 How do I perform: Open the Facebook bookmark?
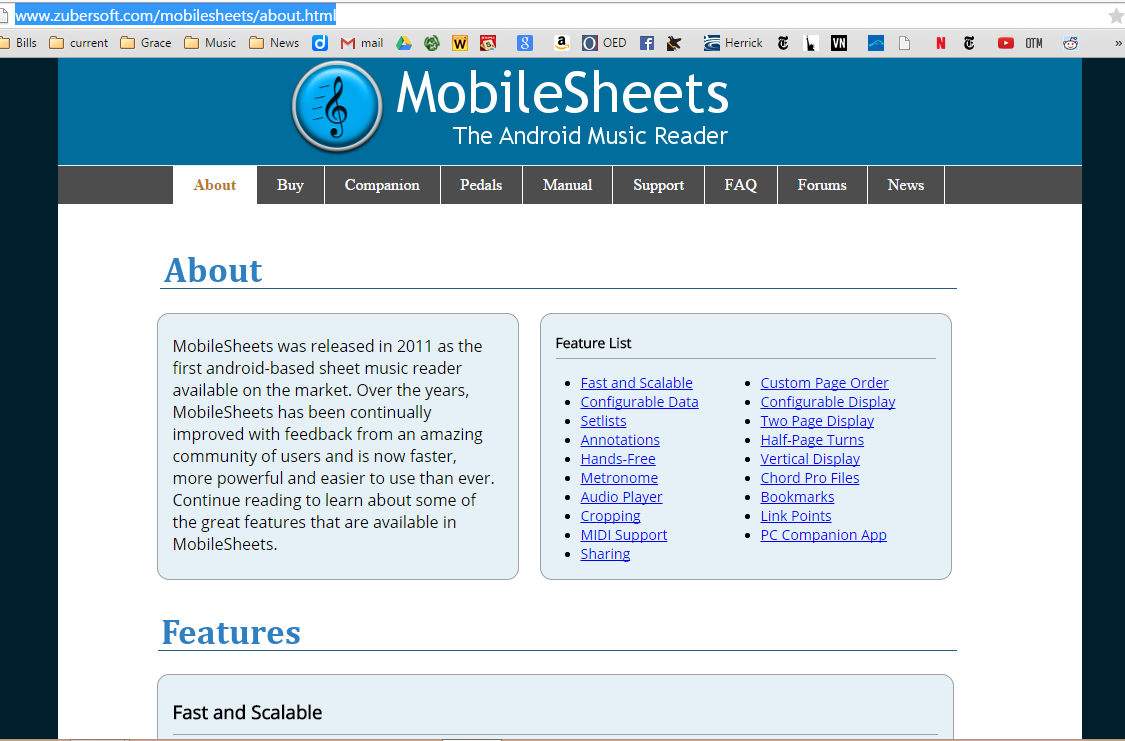pos(646,43)
